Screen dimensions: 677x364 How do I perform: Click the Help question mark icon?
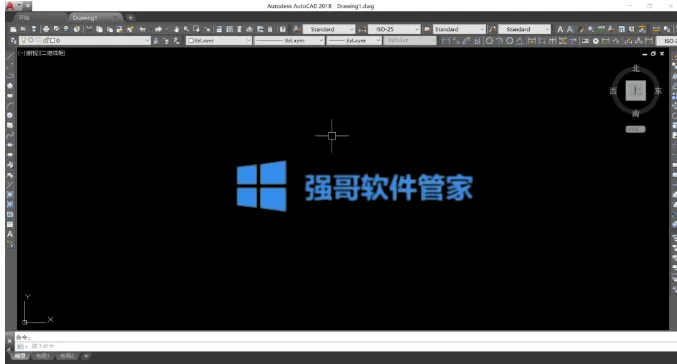pyautogui.click(x=282, y=29)
